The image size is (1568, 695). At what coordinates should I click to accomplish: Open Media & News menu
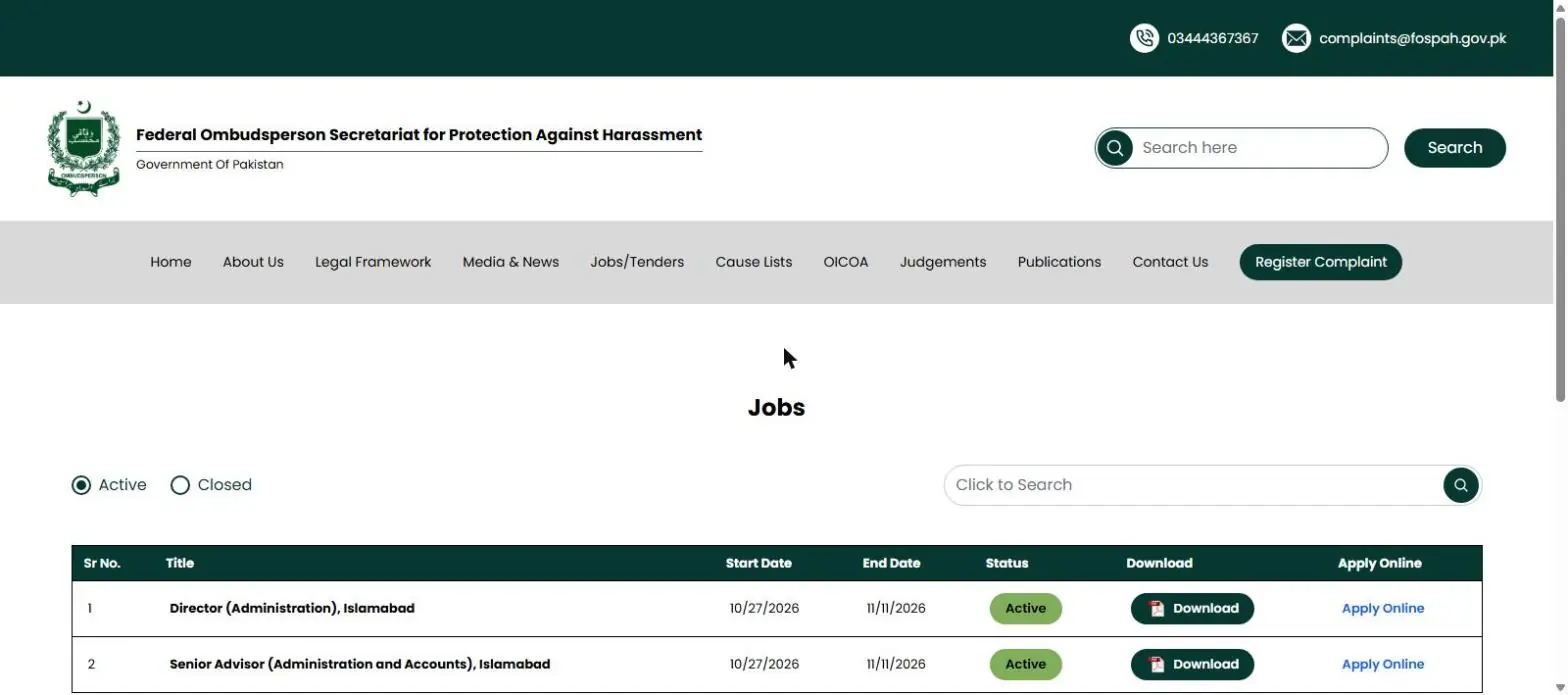511,262
